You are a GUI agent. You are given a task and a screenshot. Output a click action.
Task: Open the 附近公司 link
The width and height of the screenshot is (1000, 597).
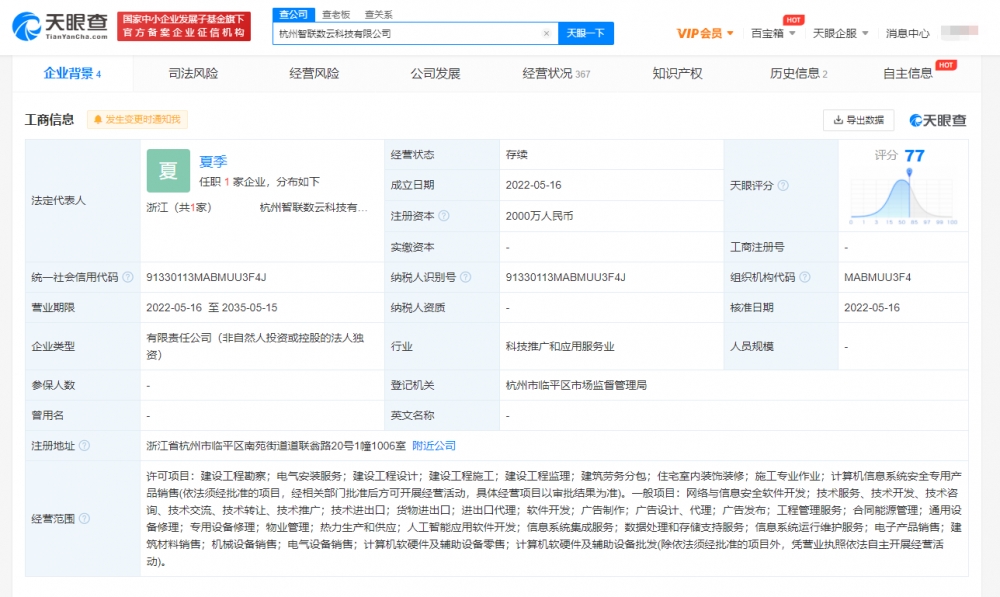coord(433,445)
